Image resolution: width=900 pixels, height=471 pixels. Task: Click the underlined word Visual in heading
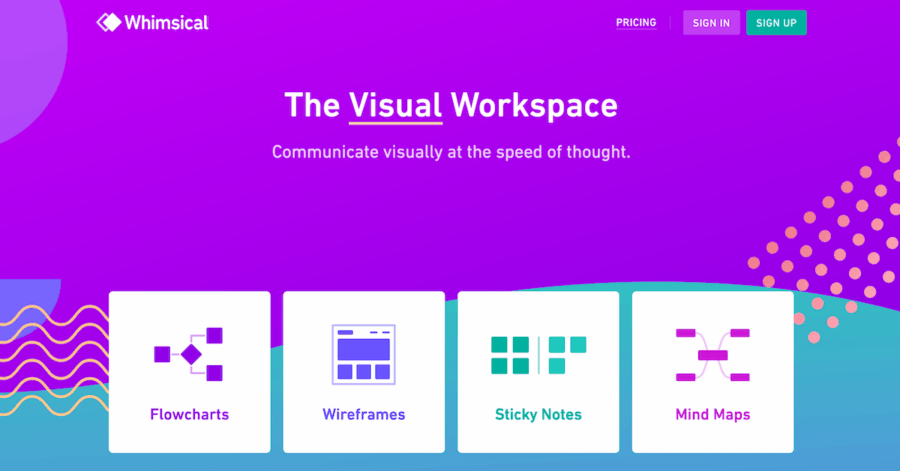395,105
